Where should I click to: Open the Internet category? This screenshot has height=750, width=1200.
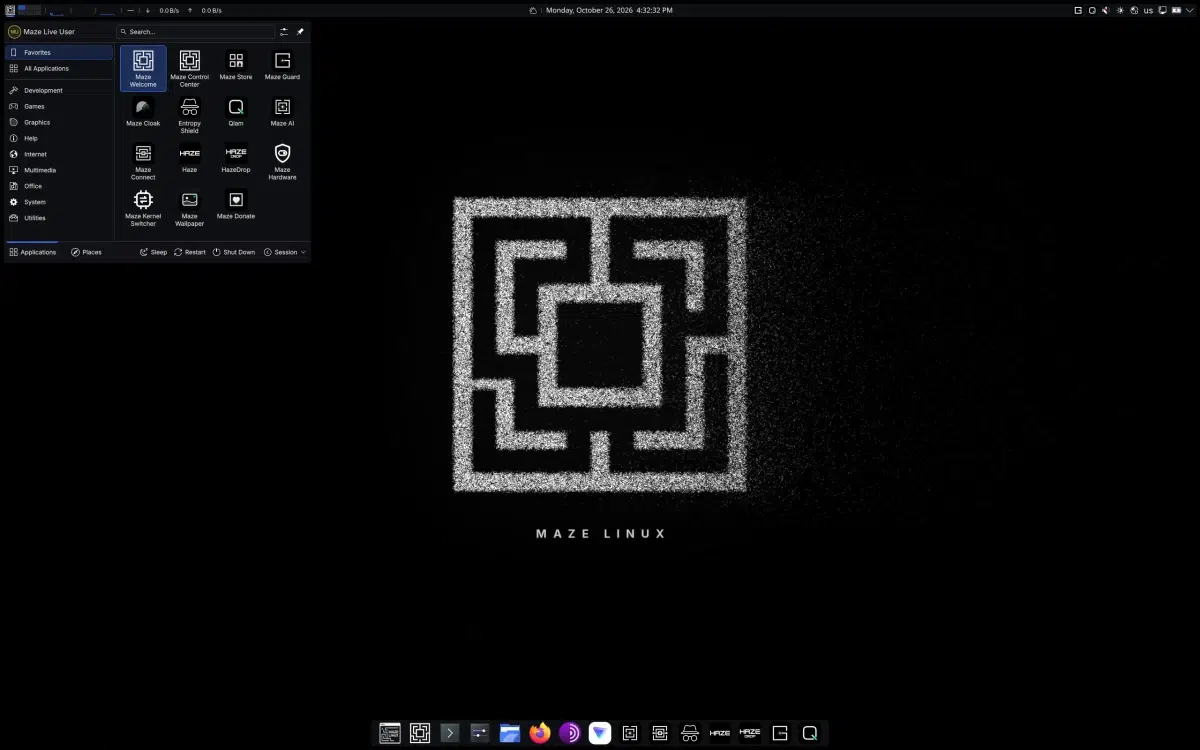[59, 154]
